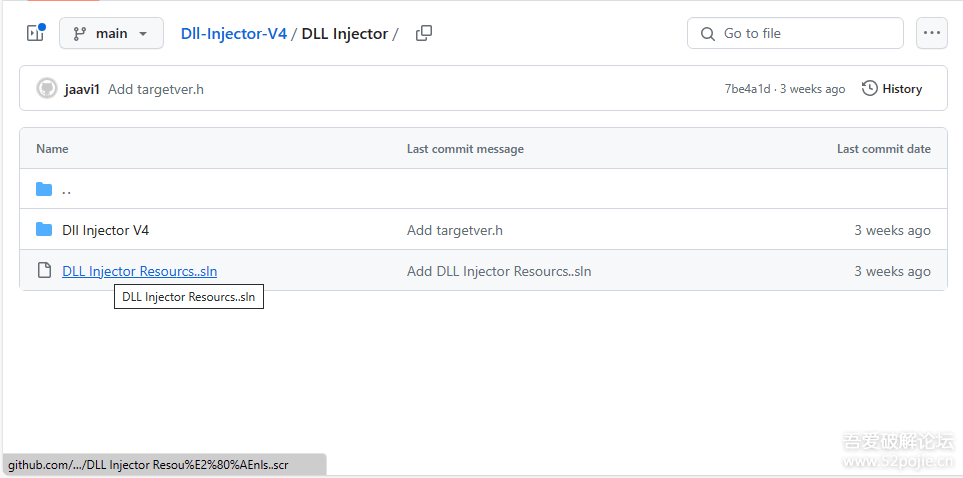Click the Dll Injector V4 folder icon

pos(44,230)
